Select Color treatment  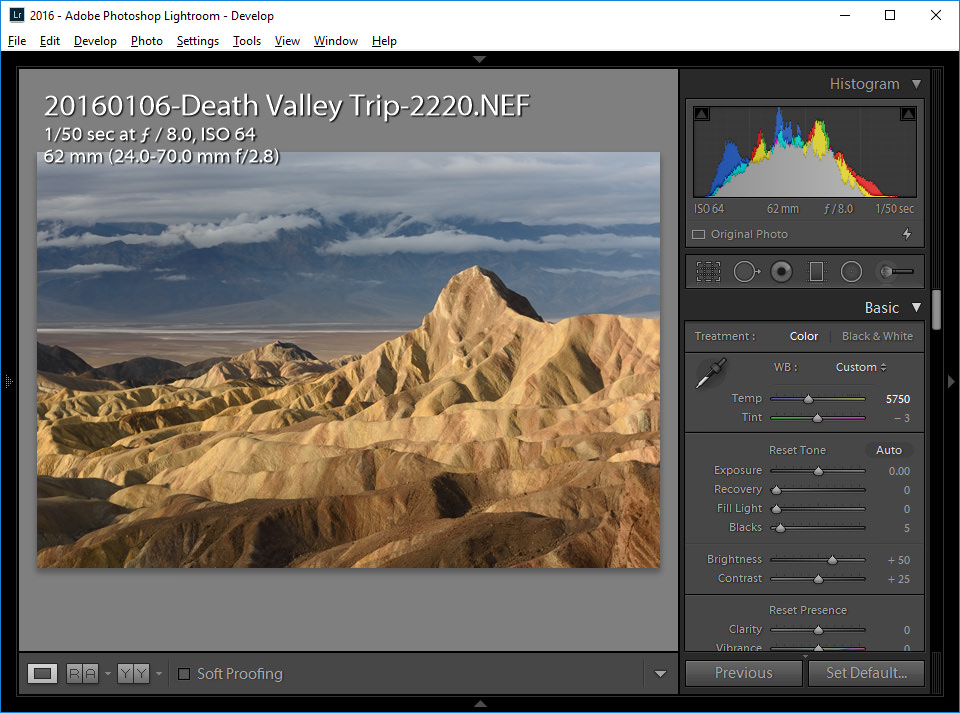pyautogui.click(x=803, y=336)
